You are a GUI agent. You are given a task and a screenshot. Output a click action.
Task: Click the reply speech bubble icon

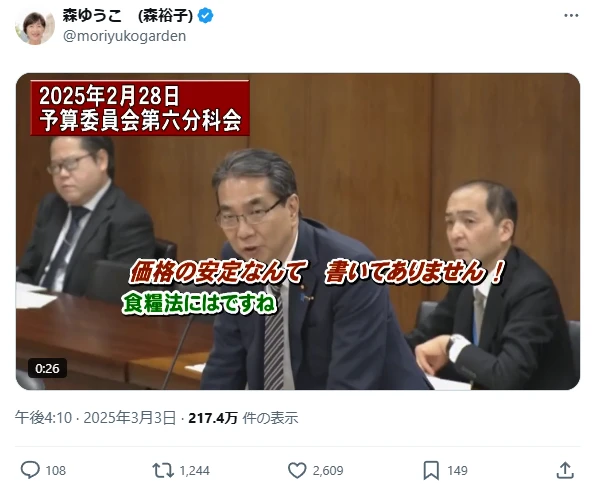[30, 470]
